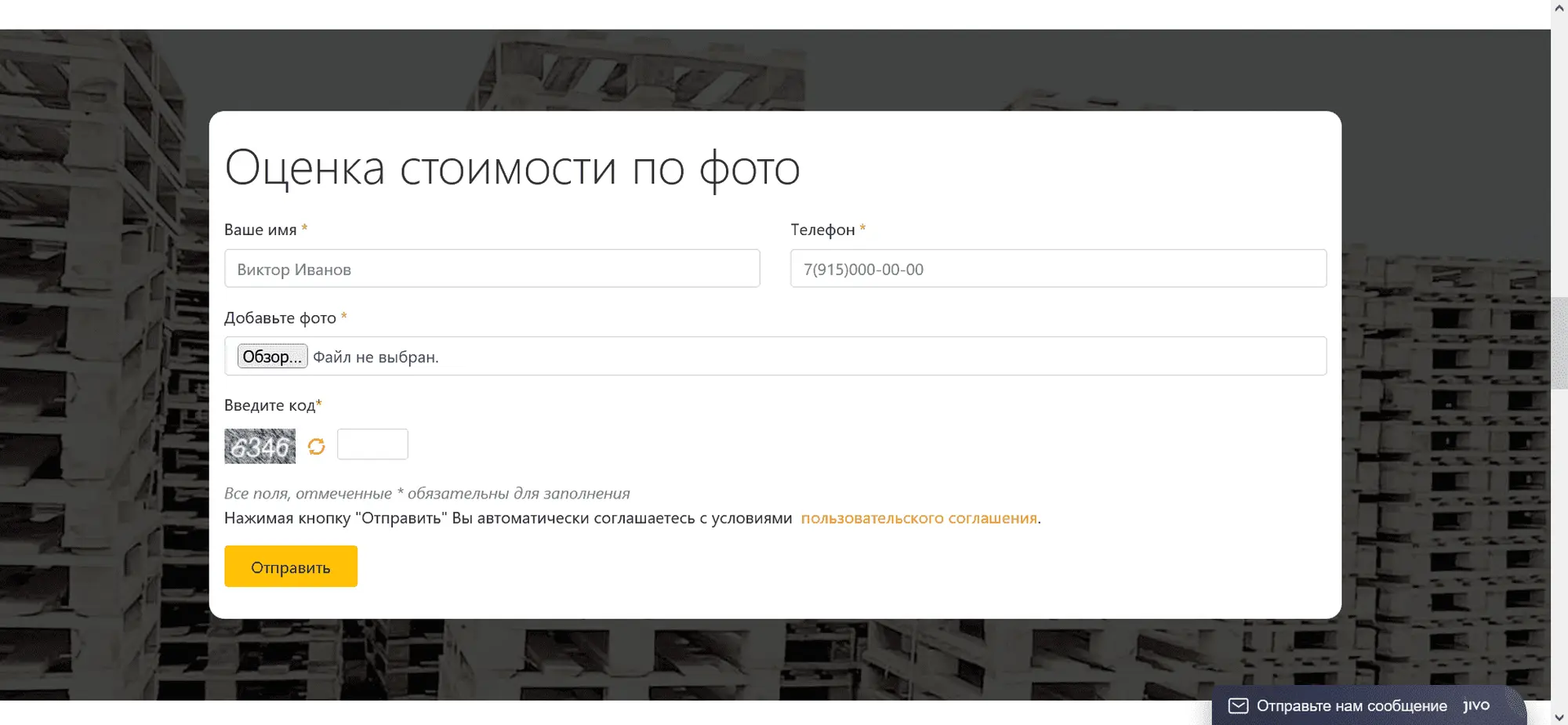Submit the form with "Отправить" button

click(x=291, y=567)
